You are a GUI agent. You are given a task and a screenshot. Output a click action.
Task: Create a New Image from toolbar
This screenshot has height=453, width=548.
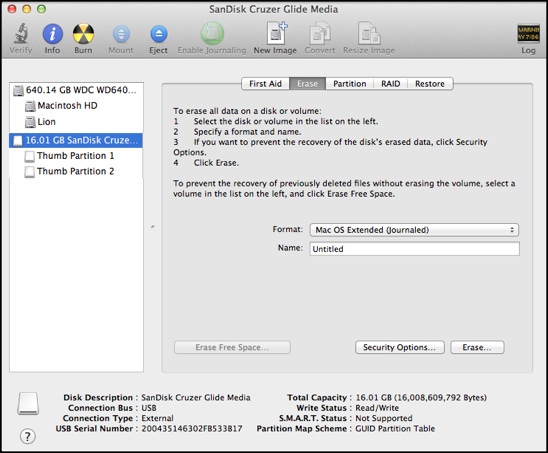[x=276, y=33]
